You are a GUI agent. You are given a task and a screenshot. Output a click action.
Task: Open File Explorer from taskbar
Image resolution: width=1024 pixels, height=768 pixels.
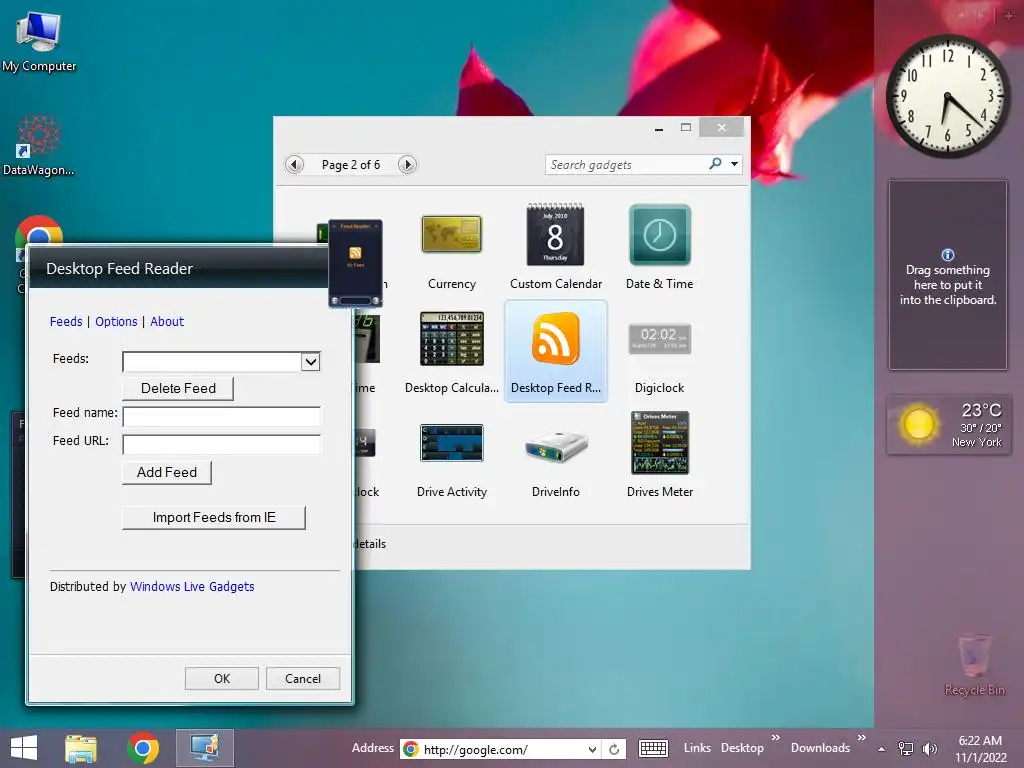pos(81,748)
